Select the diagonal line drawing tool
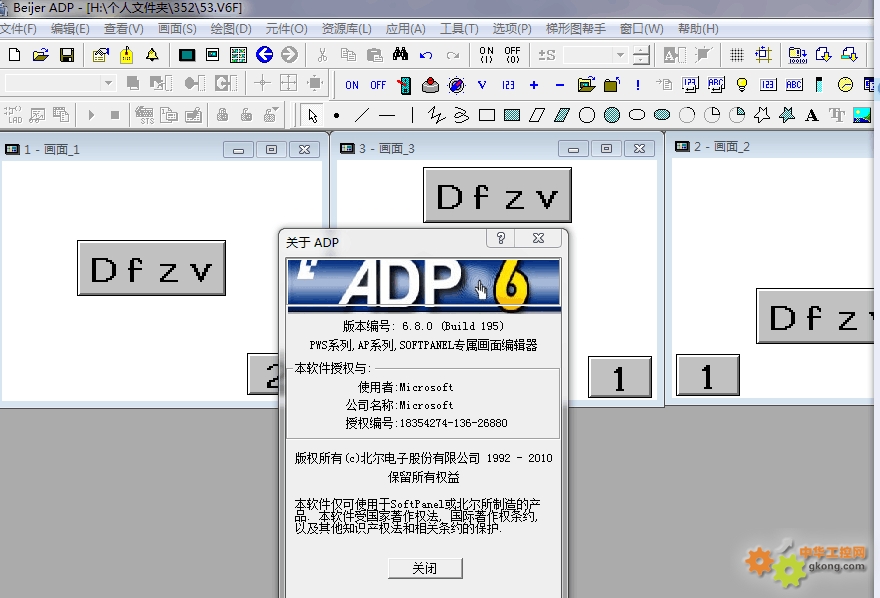 (362, 115)
